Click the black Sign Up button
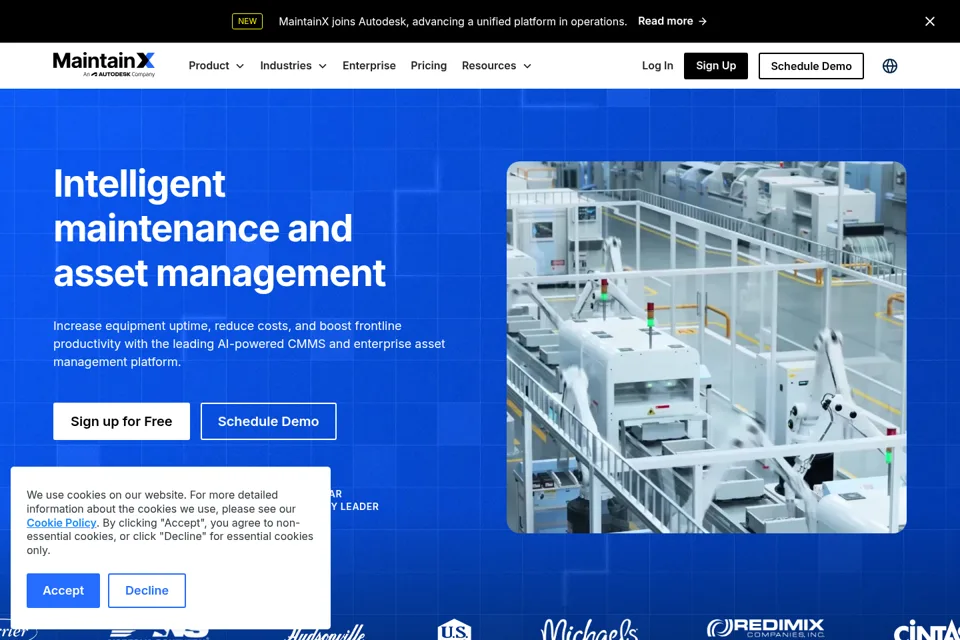960x640 pixels. point(716,66)
